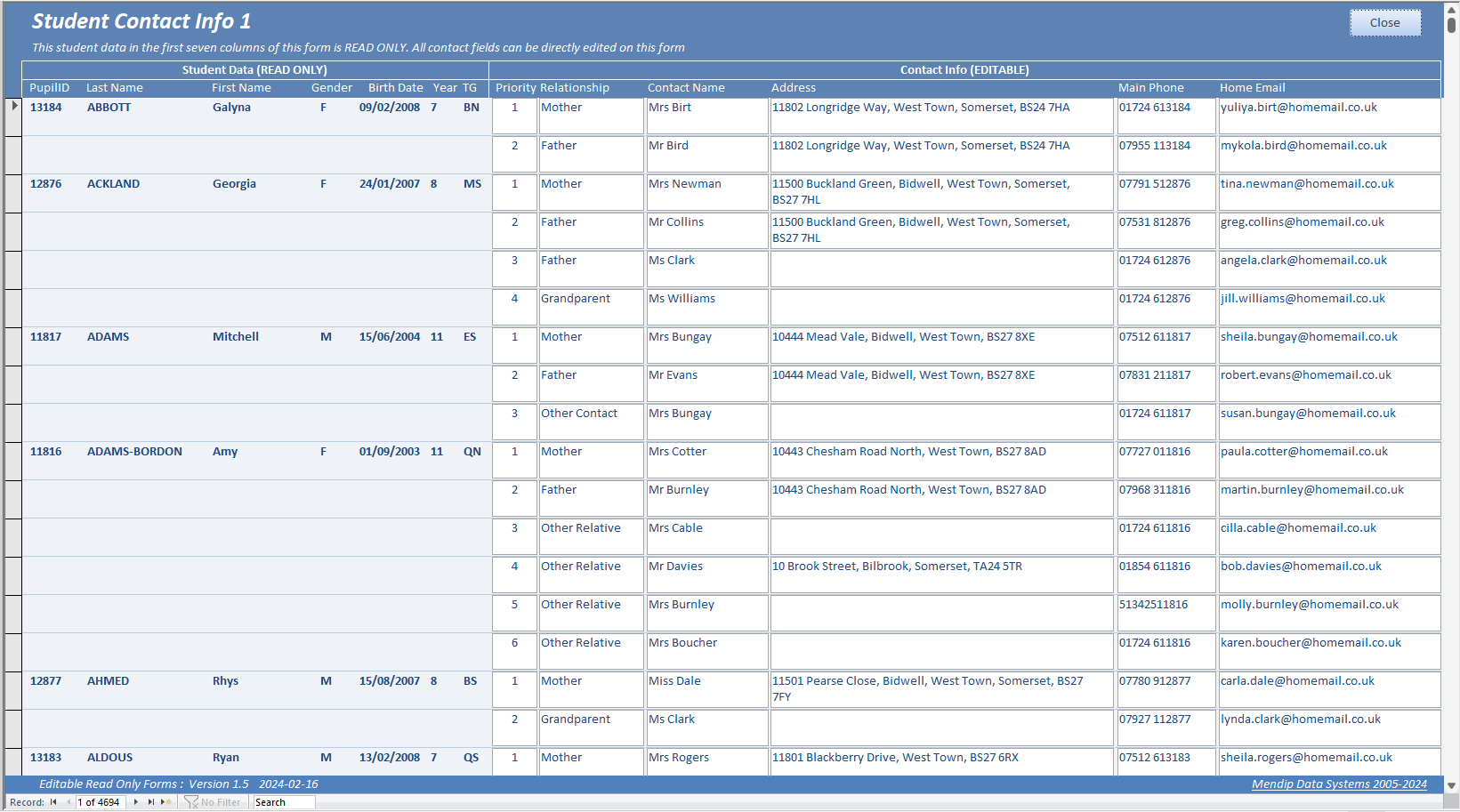Go to first record navigation icon
This screenshot has height=812, width=1460.
(53, 802)
